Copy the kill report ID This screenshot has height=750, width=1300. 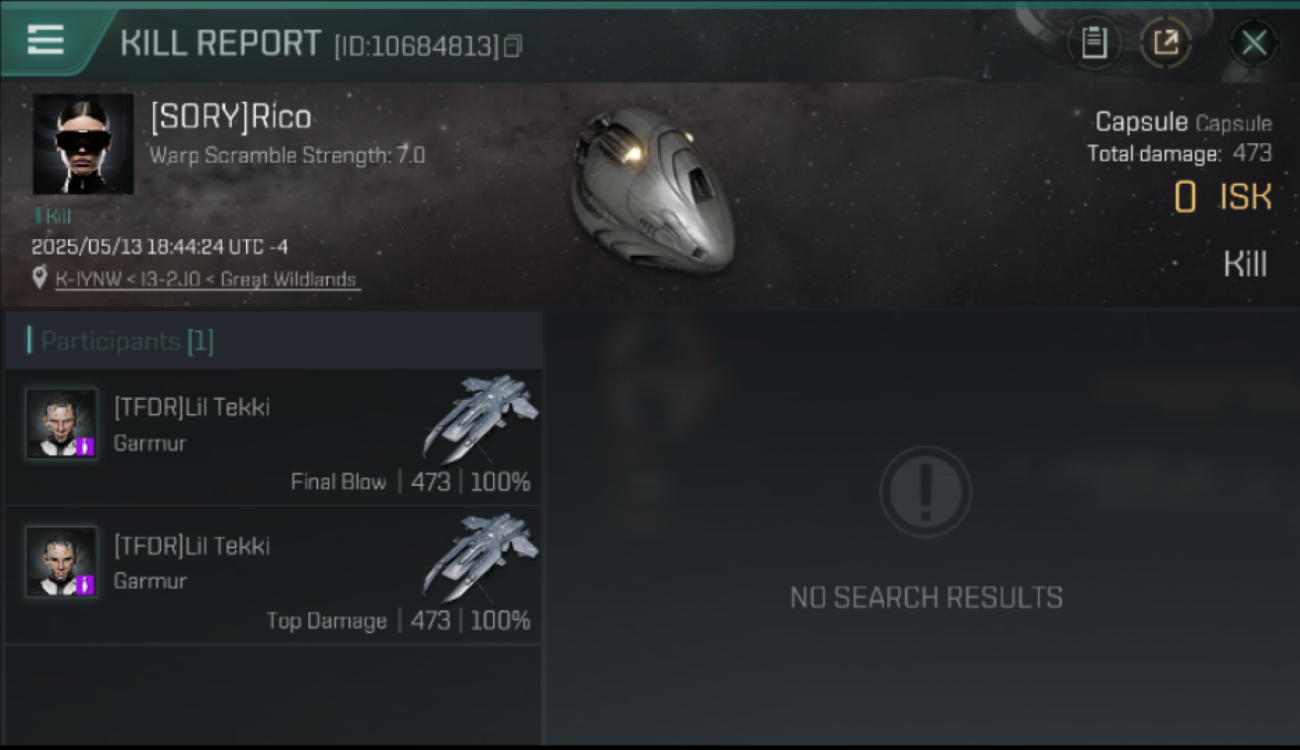coord(513,46)
